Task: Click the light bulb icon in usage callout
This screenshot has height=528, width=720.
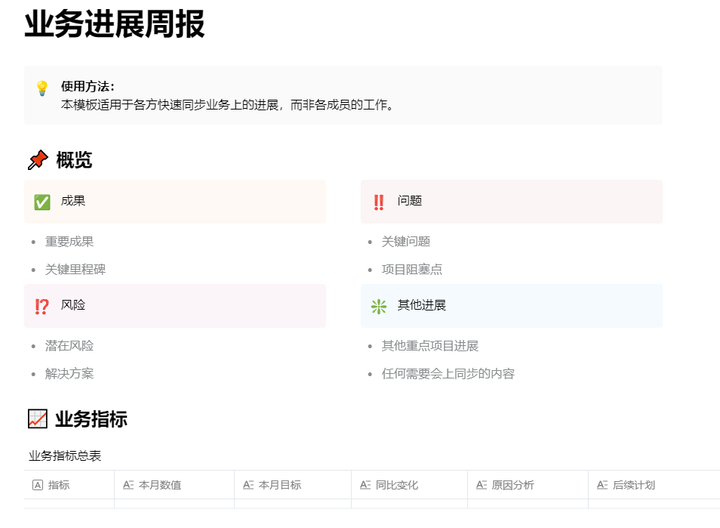Action: (42, 88)
